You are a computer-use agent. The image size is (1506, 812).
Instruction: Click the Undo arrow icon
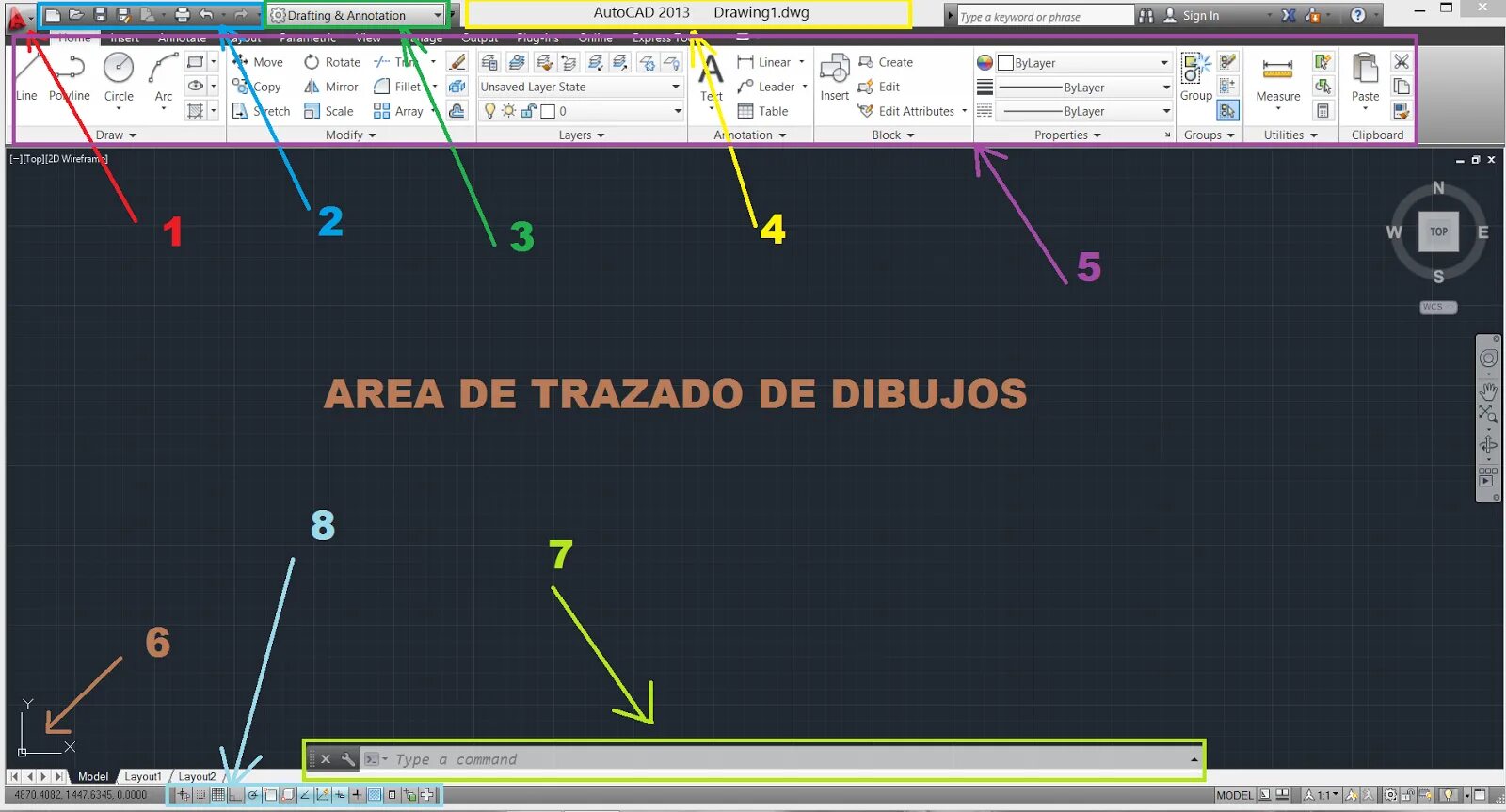click(x=206, y=15)
